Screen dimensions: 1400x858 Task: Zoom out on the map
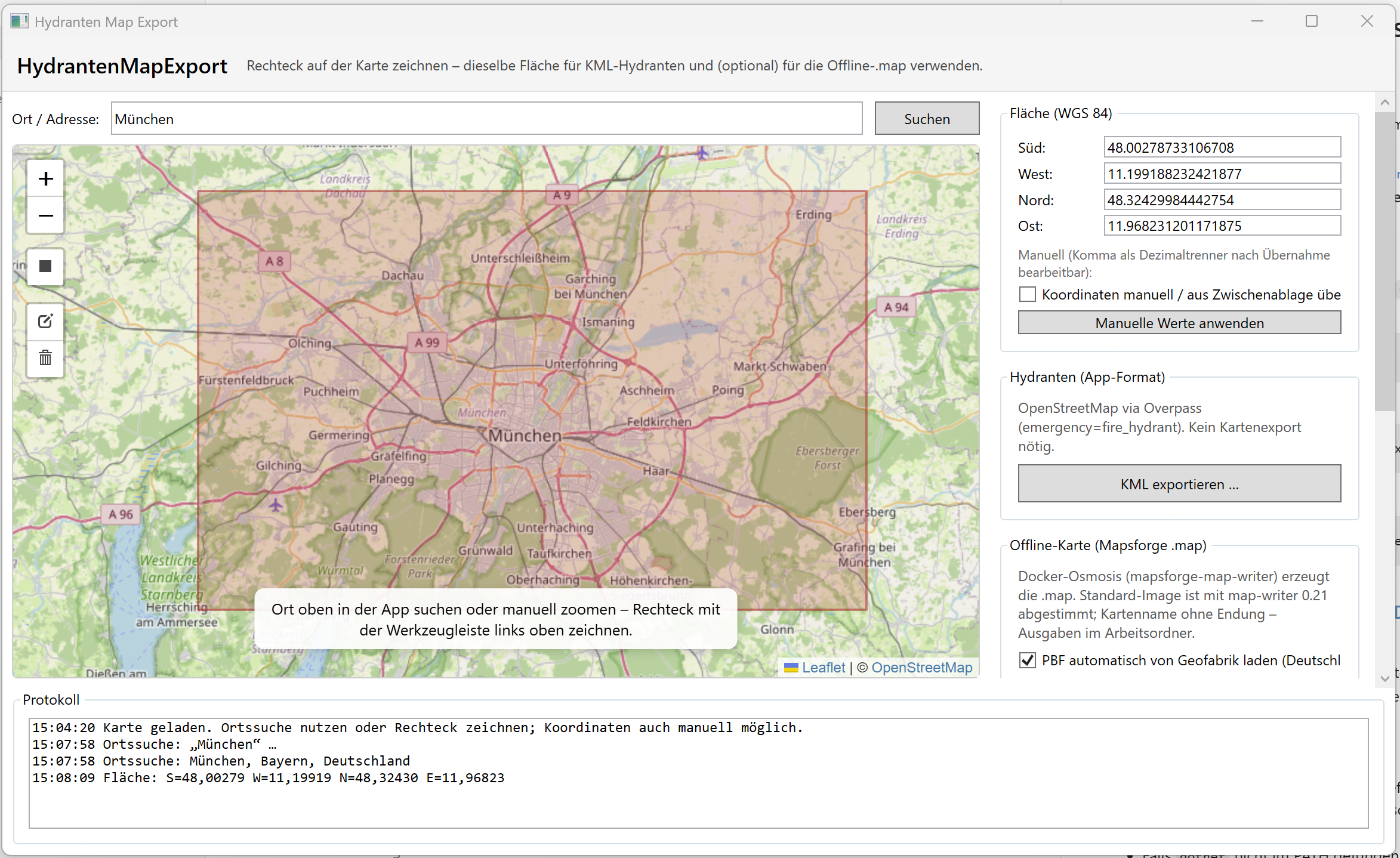tap(45, 215)
